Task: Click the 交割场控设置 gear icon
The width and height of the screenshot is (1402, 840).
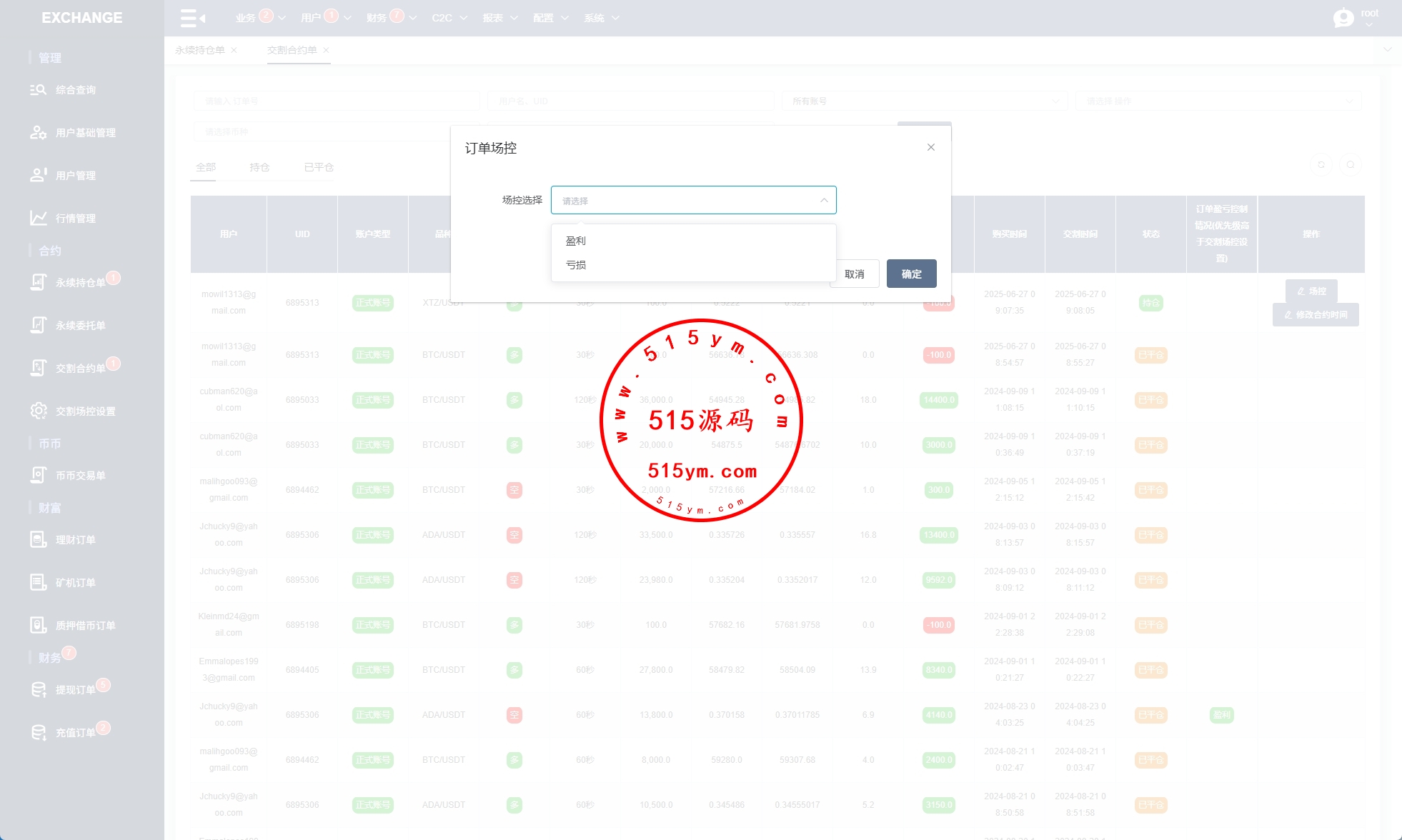Action: coord(38,411)
